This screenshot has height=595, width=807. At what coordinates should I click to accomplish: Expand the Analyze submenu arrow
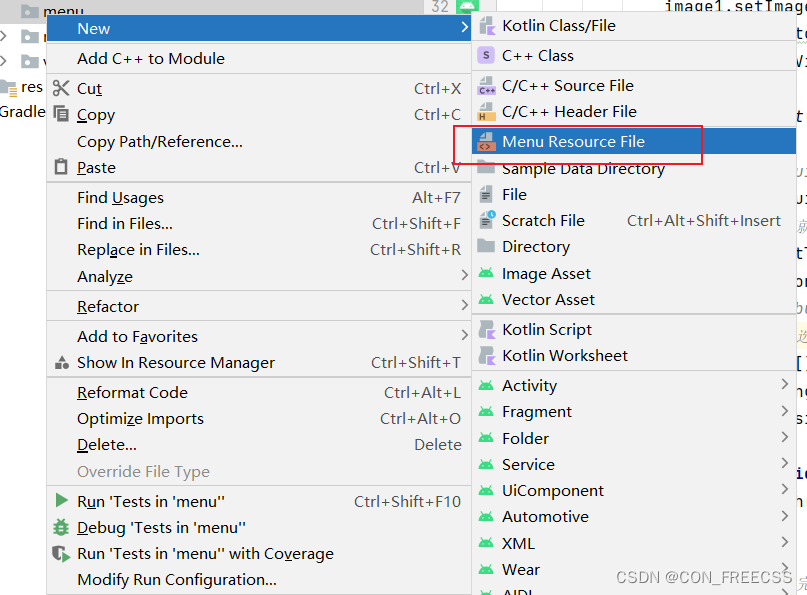(465, 275)
